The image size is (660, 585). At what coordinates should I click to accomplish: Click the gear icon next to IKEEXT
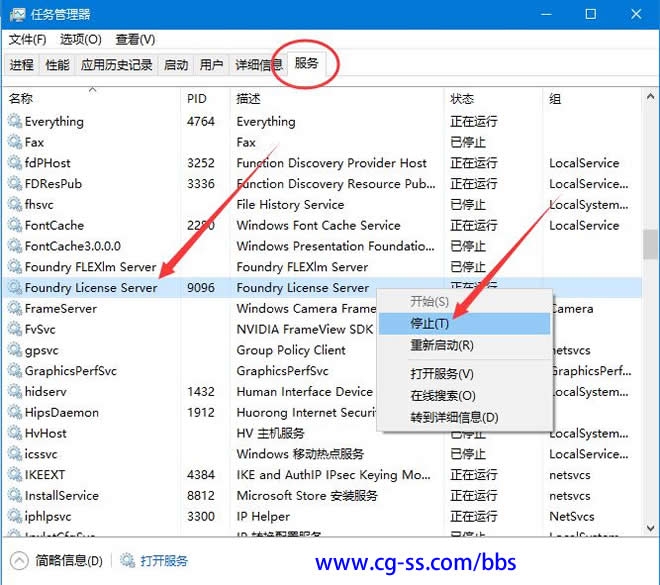14,475
